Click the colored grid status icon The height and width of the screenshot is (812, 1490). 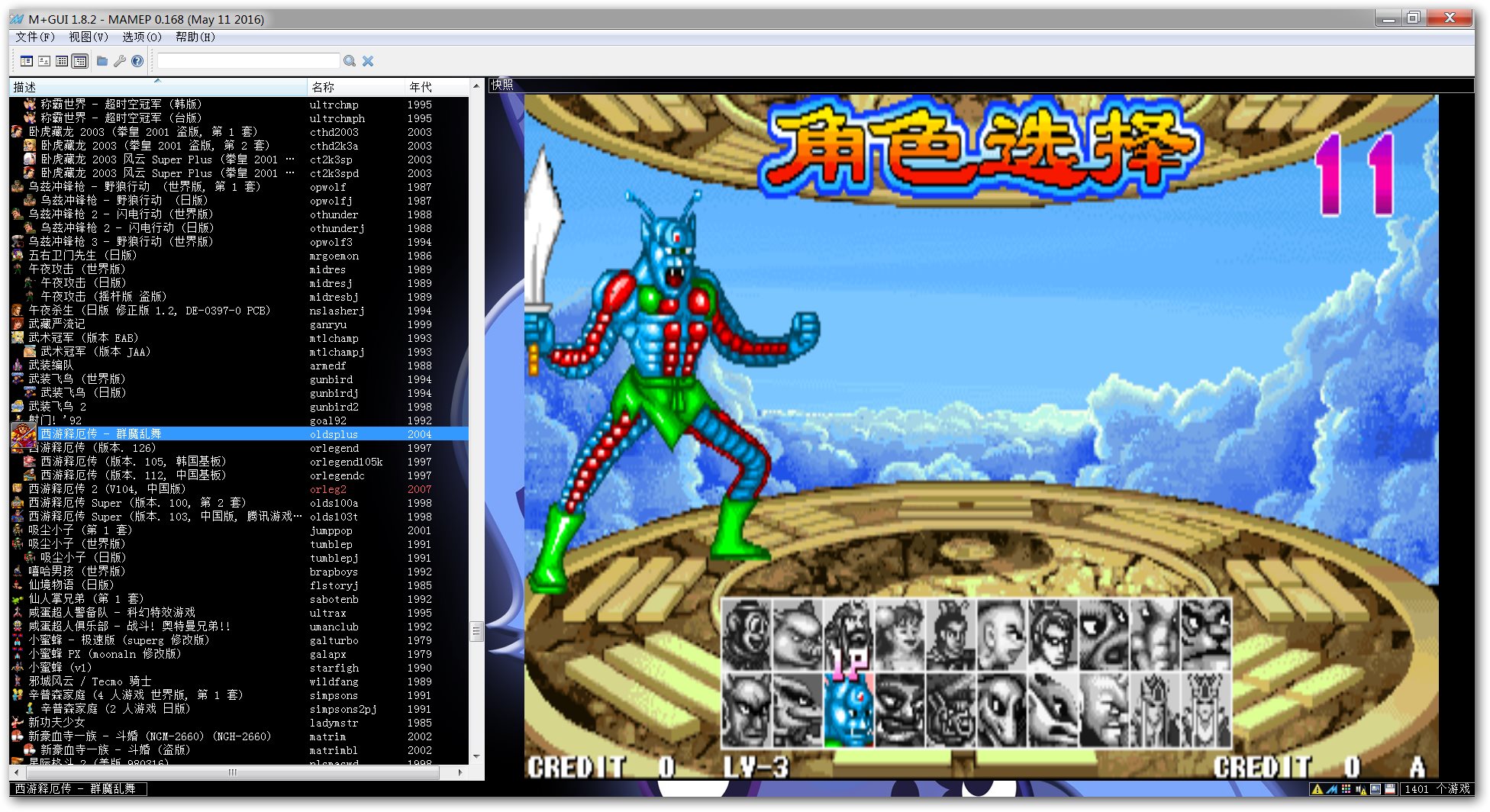[1346, 789]
